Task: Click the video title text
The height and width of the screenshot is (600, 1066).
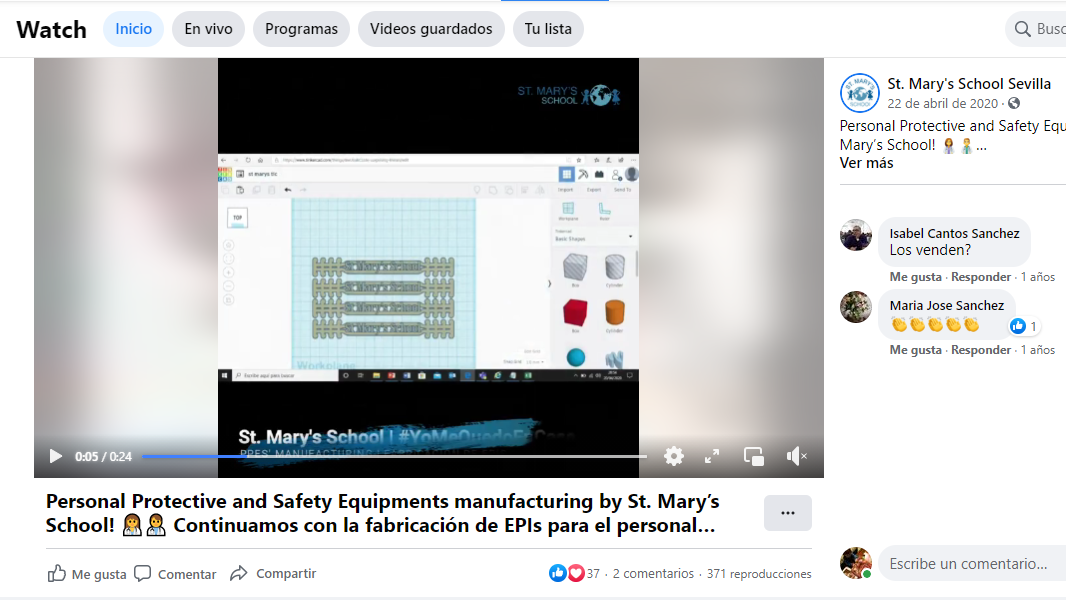Action: (x=382, y=513)
